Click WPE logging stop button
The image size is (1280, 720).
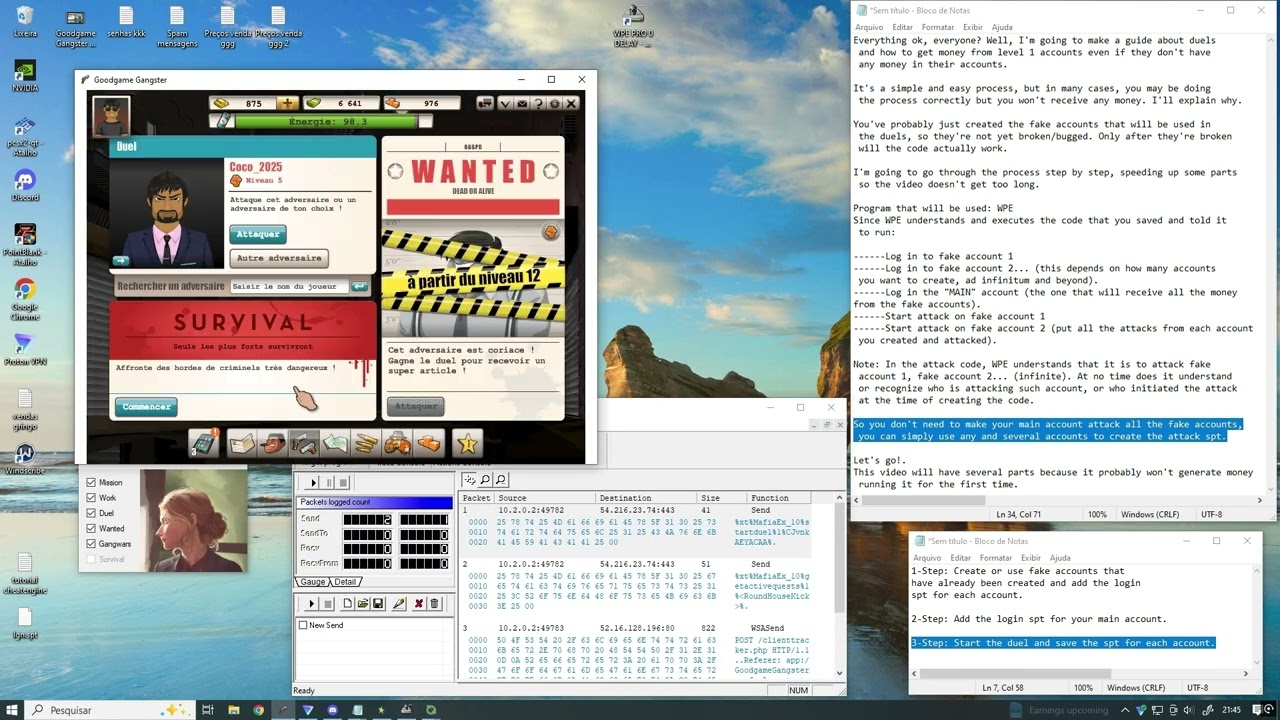coord(343,482)
